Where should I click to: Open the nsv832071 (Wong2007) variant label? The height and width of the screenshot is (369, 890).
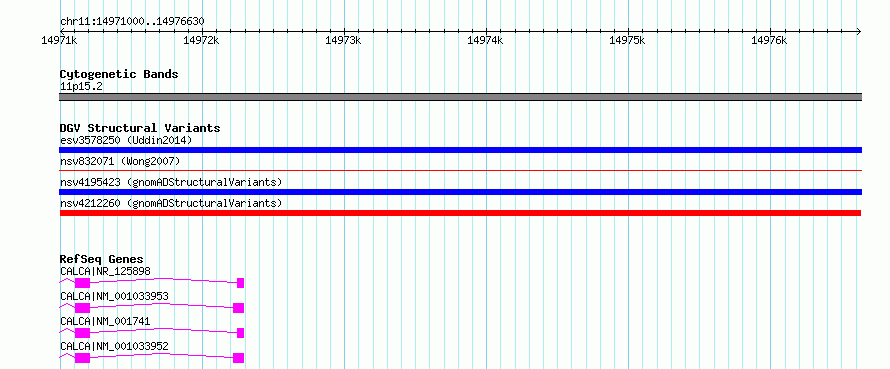click(120, 162)
